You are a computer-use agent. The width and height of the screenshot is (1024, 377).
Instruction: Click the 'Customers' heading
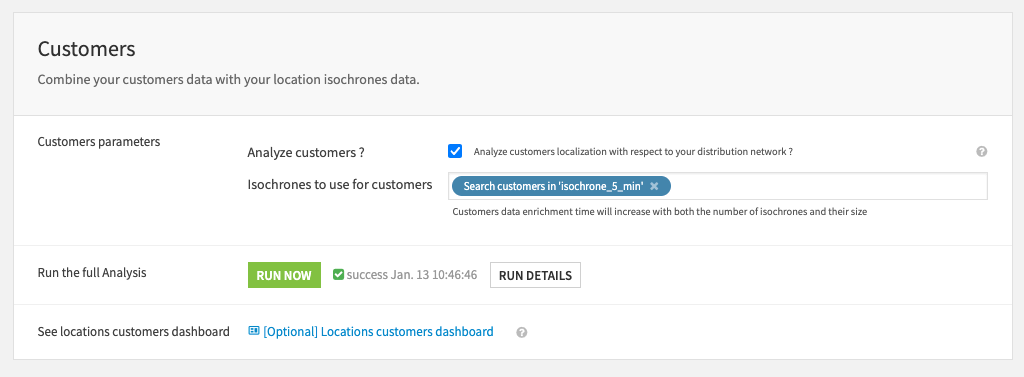86,49
